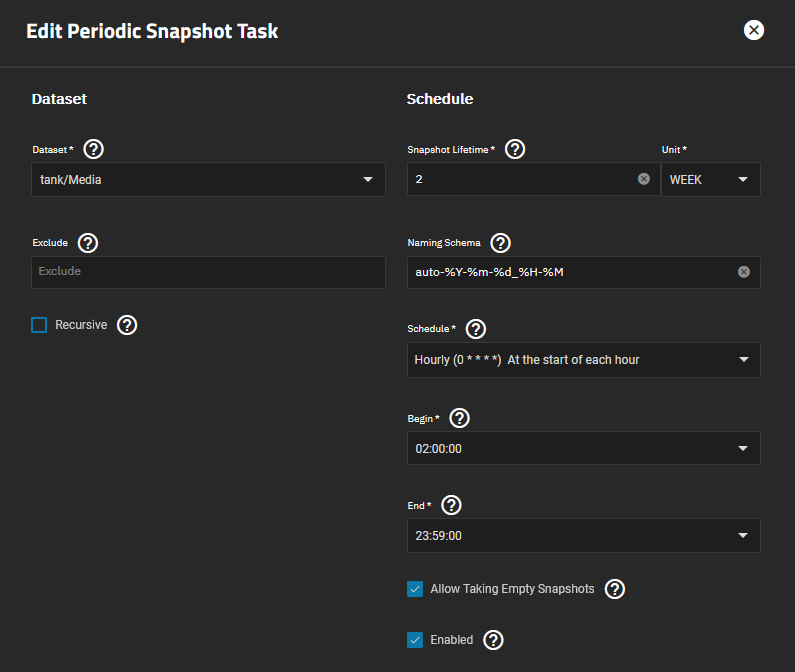Open Snapshot Lifetime help tooltip
Screen dimensions: 795x672
[515, 150]
